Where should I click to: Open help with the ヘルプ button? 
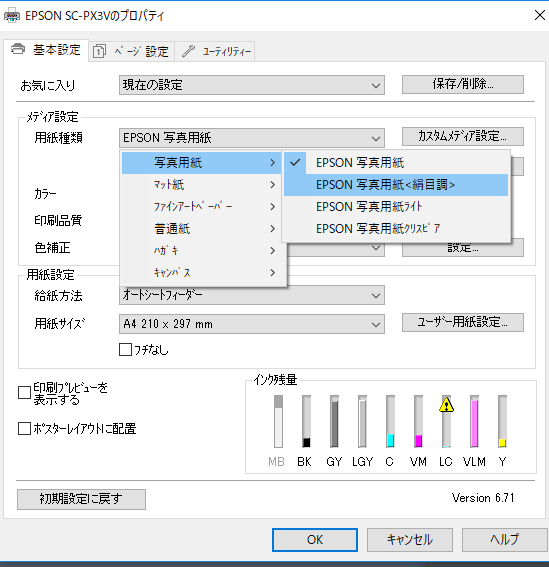point(505,540)
